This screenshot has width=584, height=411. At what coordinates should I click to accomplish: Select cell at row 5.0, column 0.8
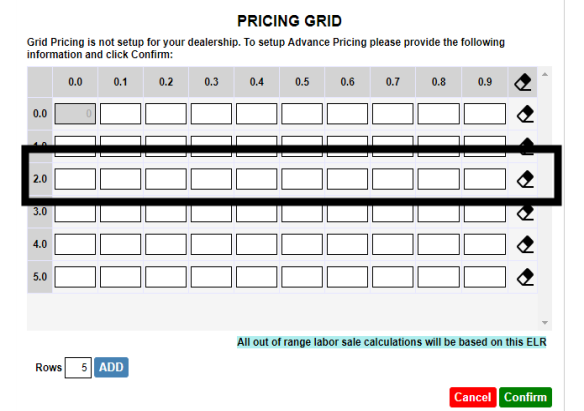[x=438, y=277]
